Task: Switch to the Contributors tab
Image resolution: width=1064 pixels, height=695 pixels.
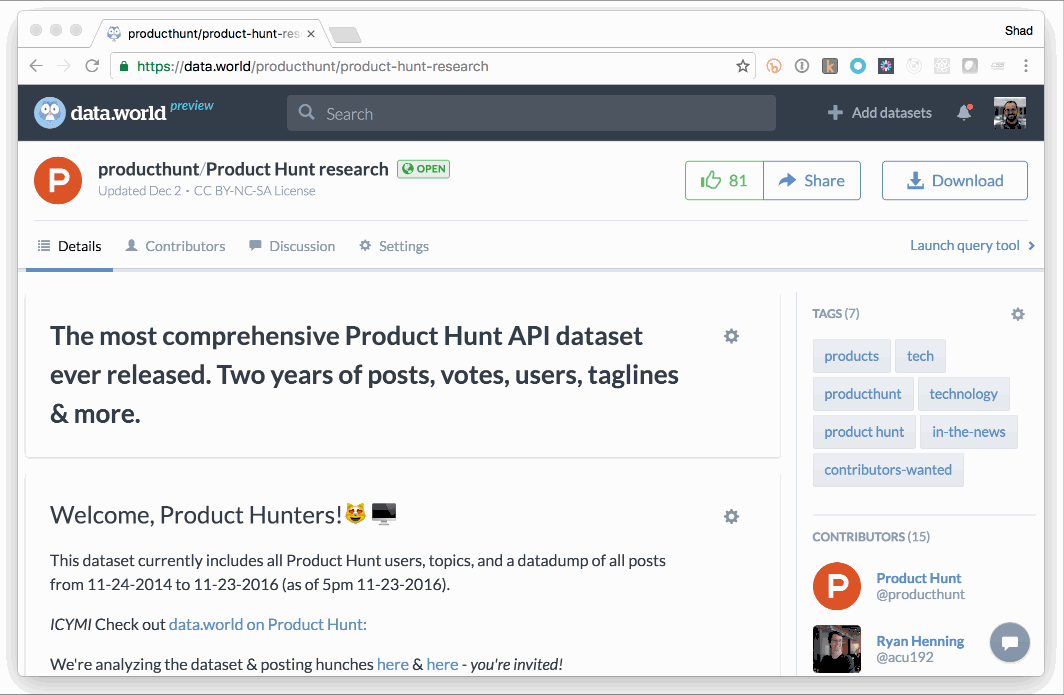Action: (x=175, y=246)
